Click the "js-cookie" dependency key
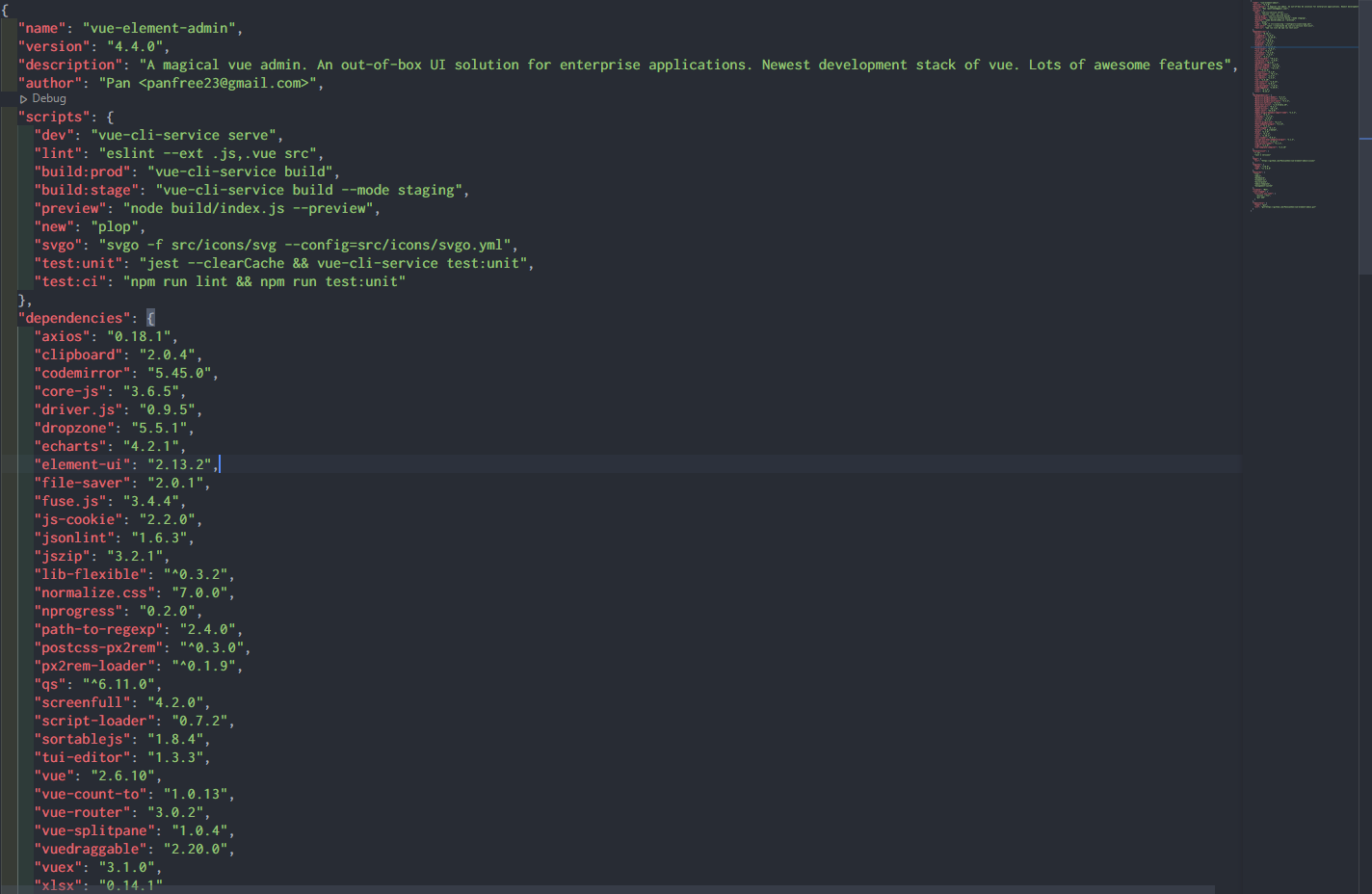 pyautogui.click(x=78, y=519)
